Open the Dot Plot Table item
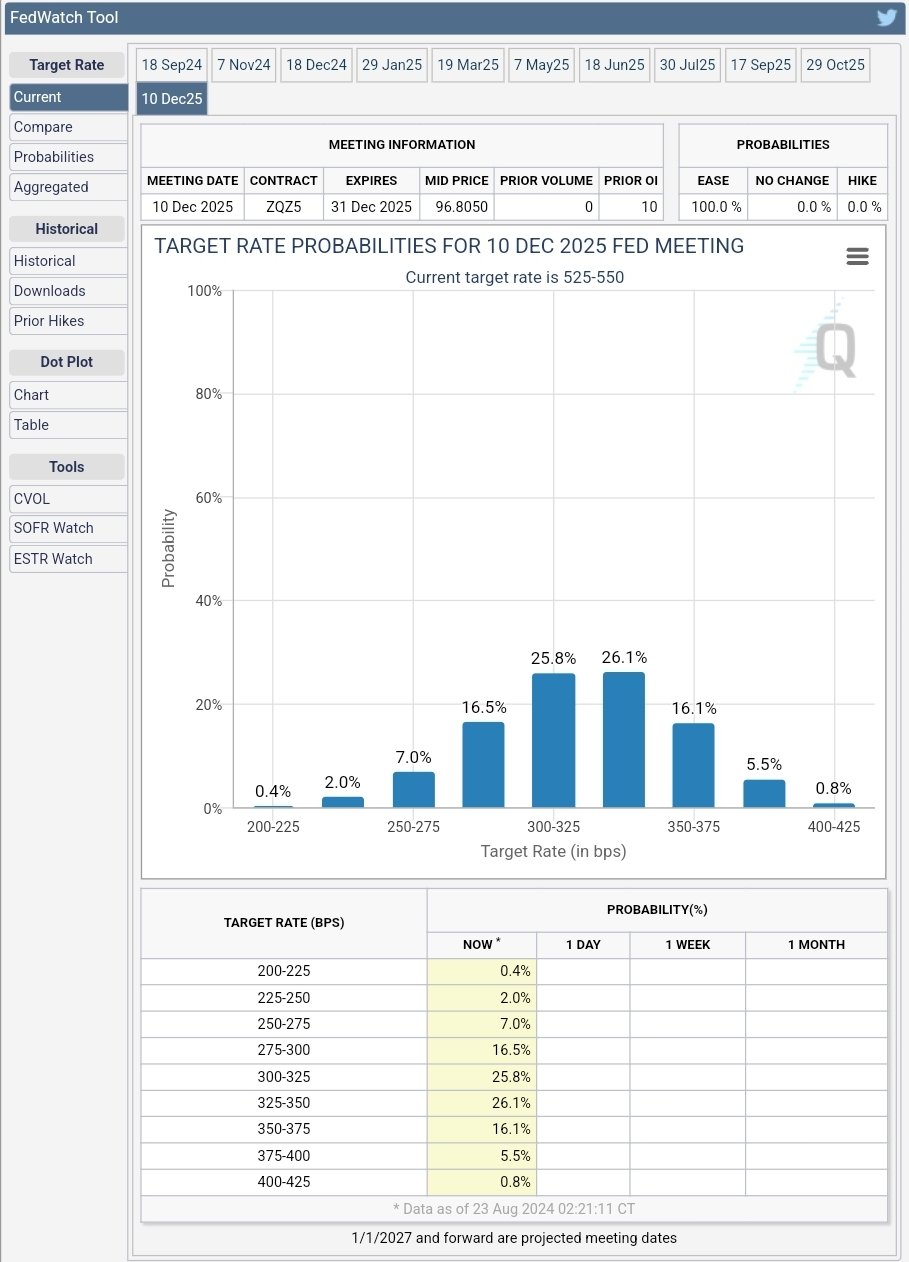909x1262 pixels. click(69, 425)
